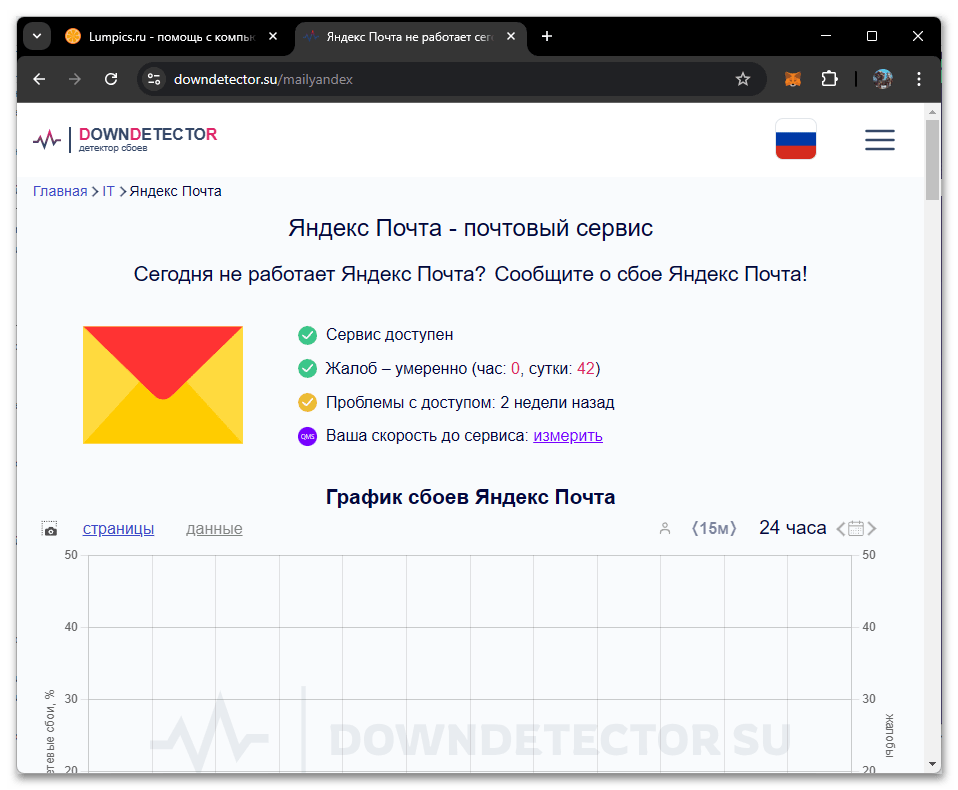Open the Chrome three-dot menu

[x=918, y=79]
